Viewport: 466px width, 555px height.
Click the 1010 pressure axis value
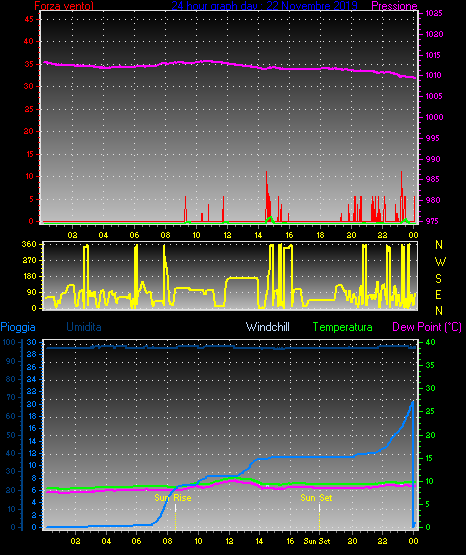point(433,75)
